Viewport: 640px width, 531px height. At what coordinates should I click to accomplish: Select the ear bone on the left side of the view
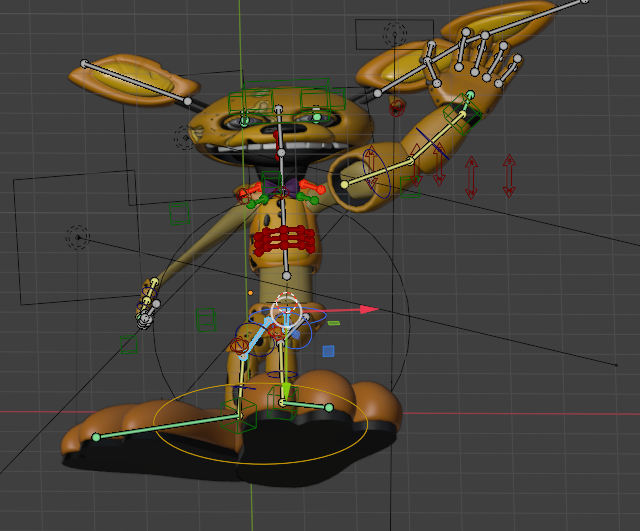(x=136, y=82)
